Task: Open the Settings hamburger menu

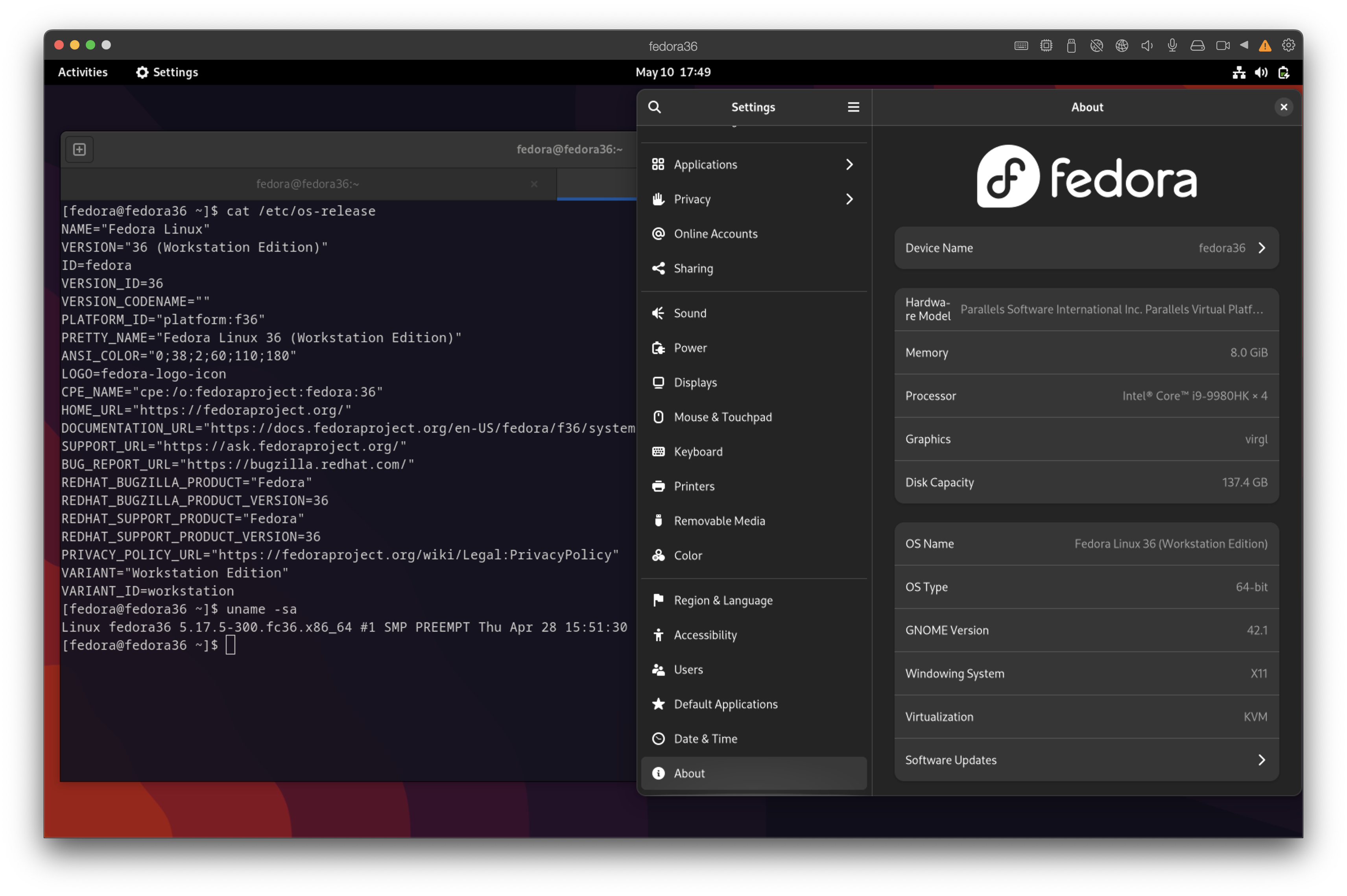Action: click(x=853, y=107)
